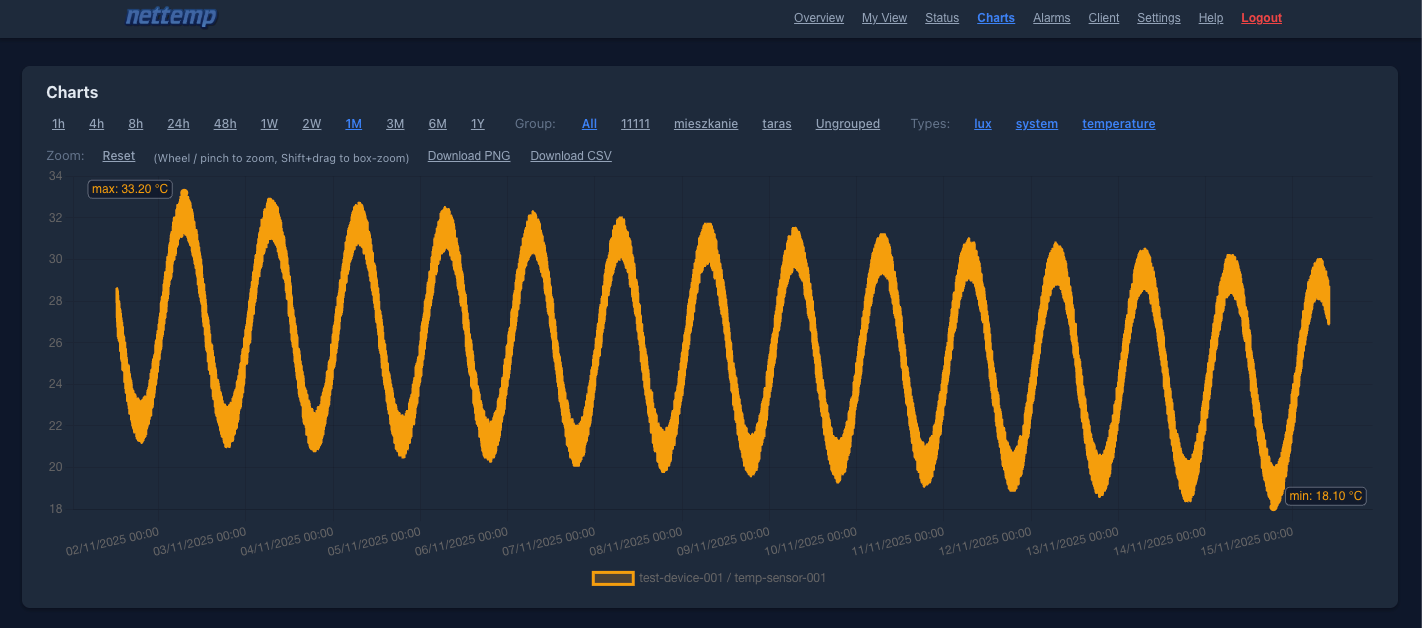Image resolution: width=1422 pixels, height=628 pixels.
Task: Click the min 18.10 °C chart marker
Action: (x=1325, y=496)
